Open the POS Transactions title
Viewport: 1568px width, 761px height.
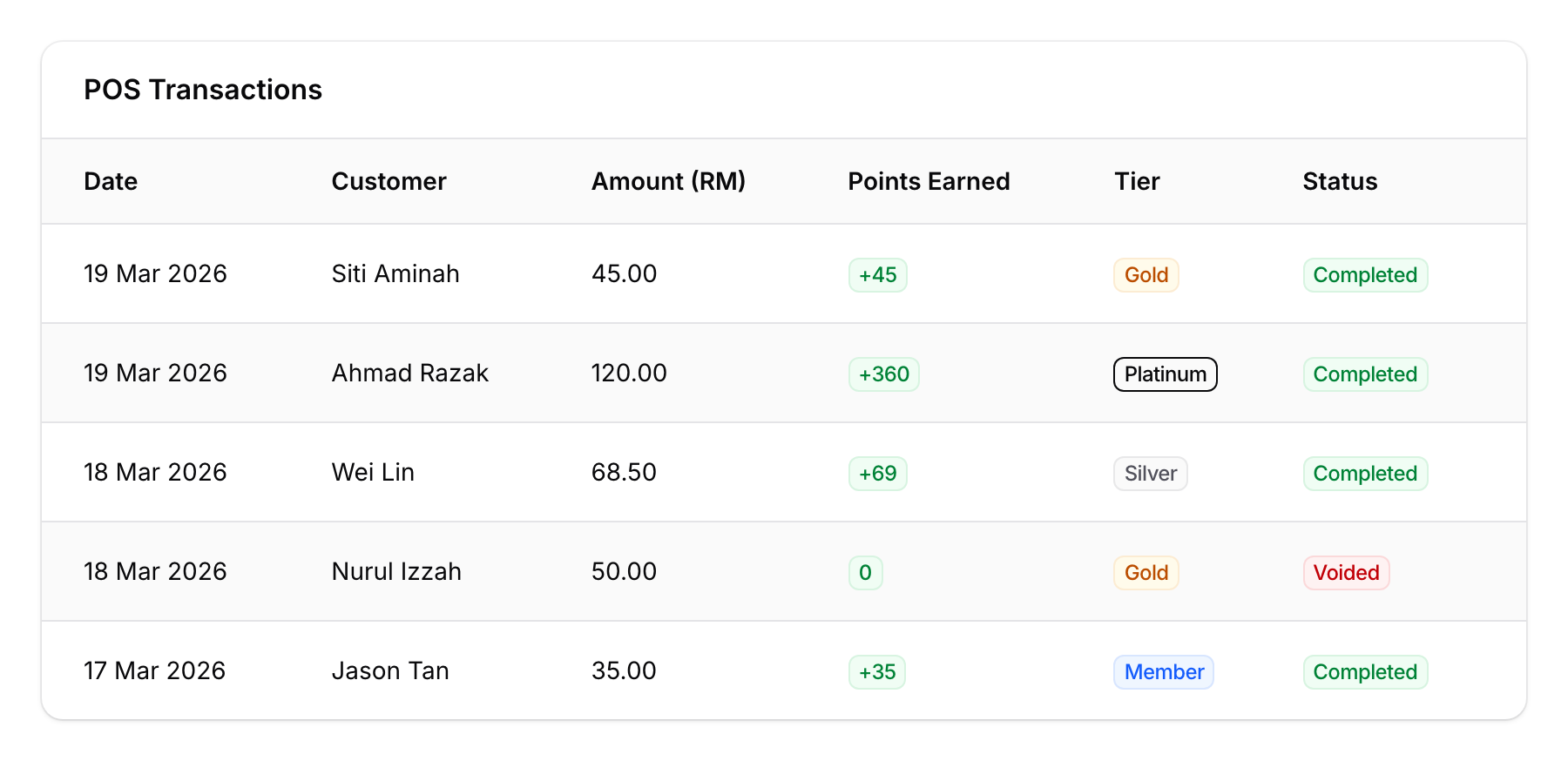pyautogui.click(x=203, y=90)
